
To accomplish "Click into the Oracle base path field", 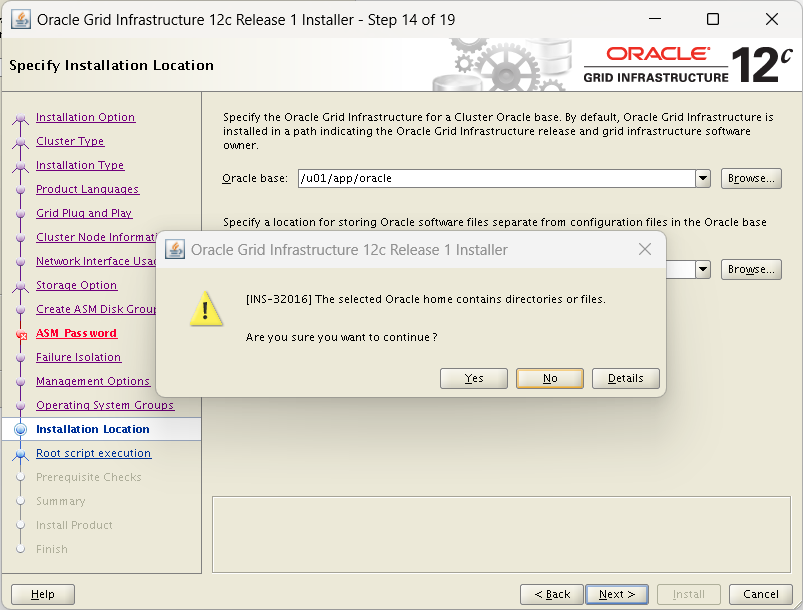I will tap(496, 178).
